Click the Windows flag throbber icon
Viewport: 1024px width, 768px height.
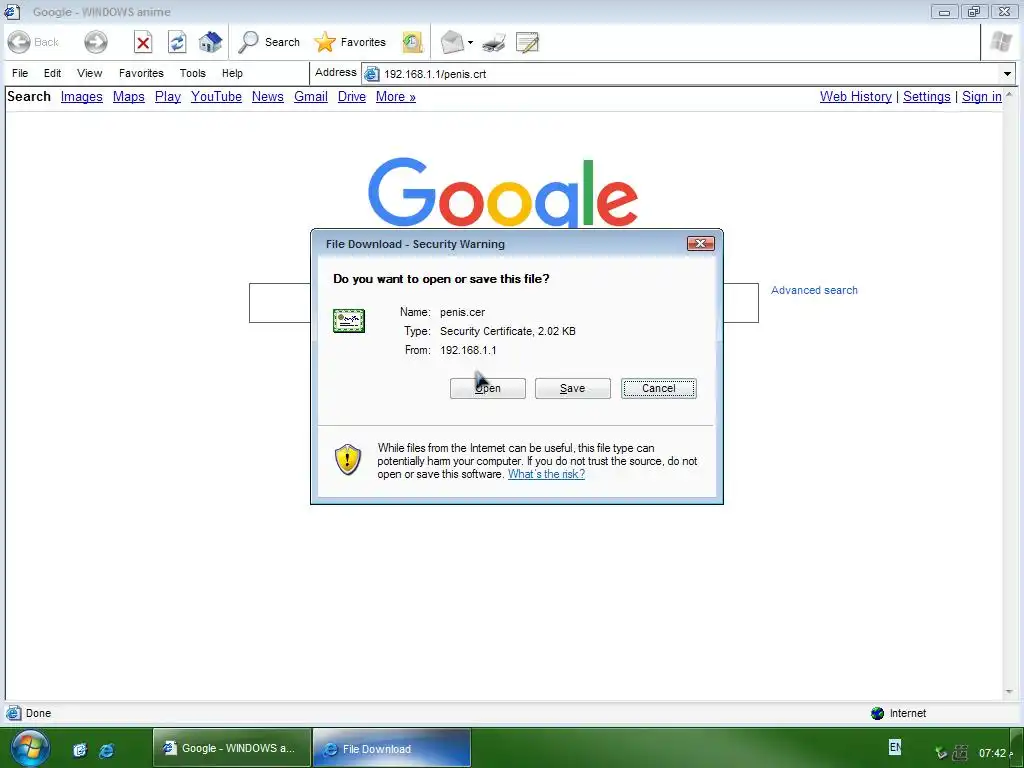[x=1000, y=42]
